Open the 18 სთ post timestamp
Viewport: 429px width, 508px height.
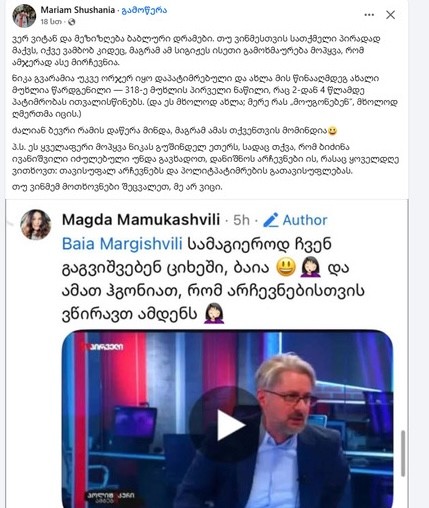click(51, 22)
